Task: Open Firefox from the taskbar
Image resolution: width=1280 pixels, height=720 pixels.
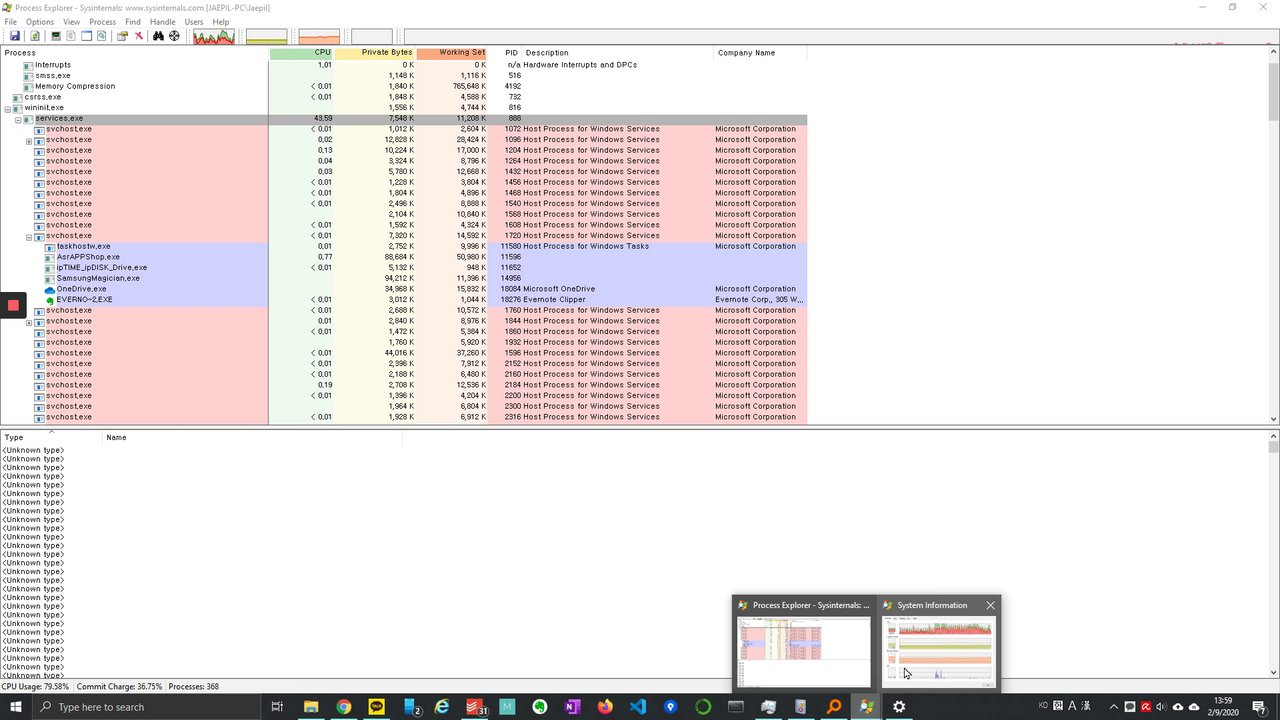Action: 605,707
